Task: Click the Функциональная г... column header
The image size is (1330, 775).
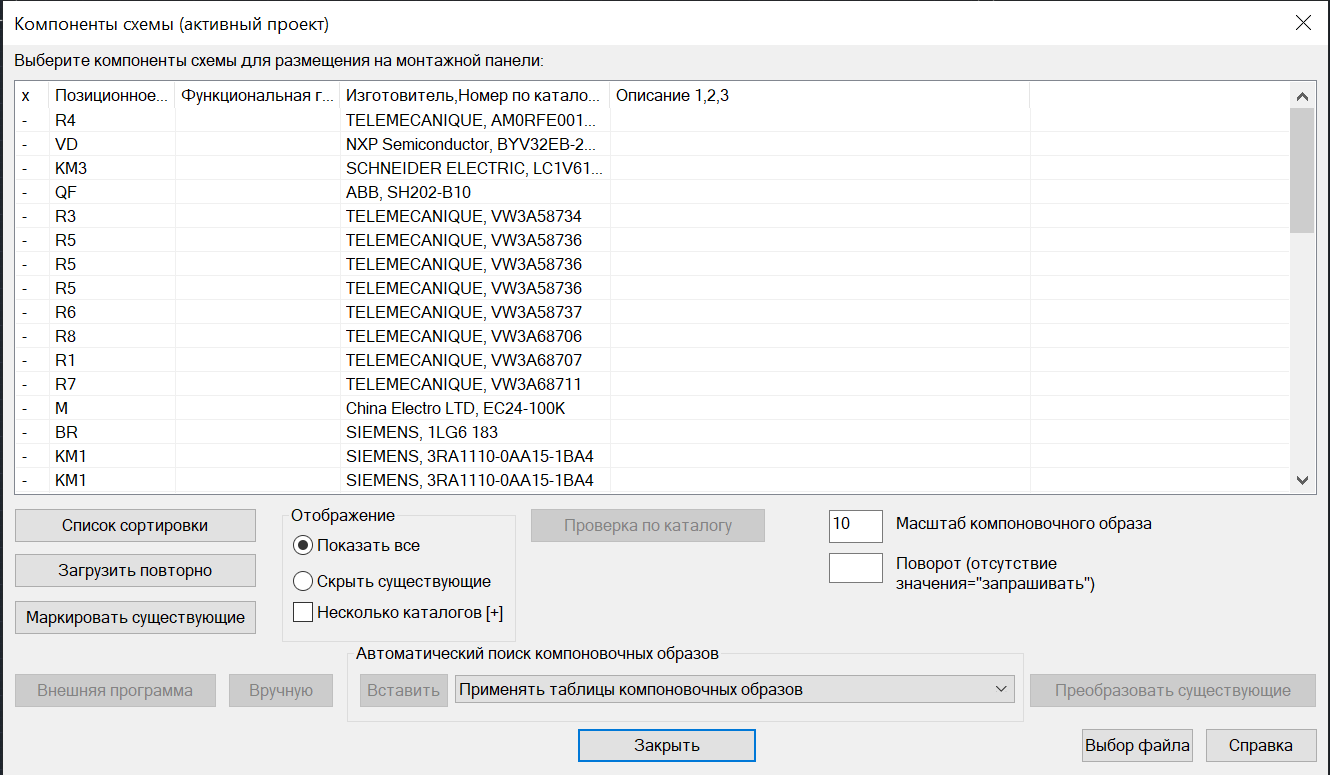Action: [x=257, y=96]
